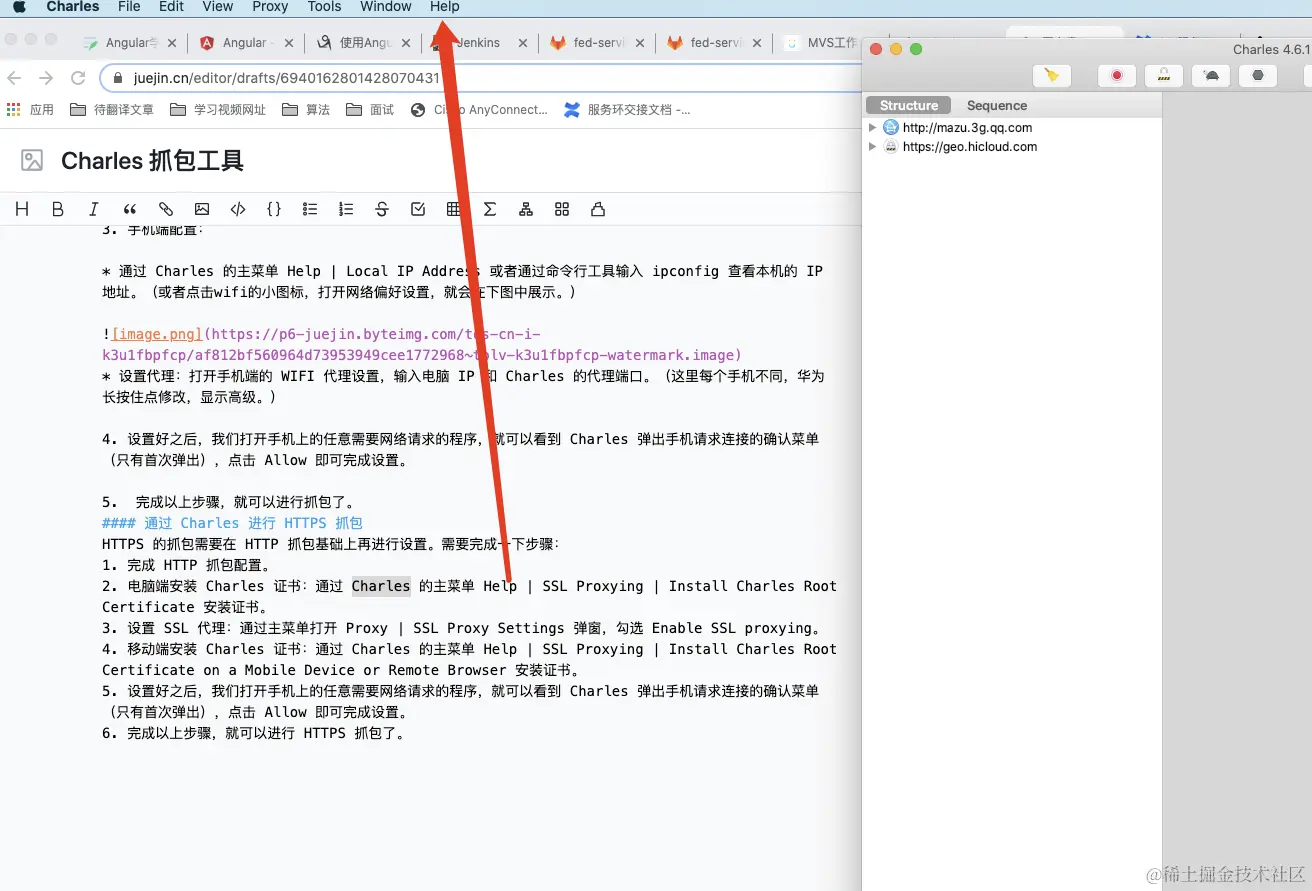The image size is (1312, 891).
Task: Click the last editor toolbar icon after the grid icon
Action: click(598, 209)
